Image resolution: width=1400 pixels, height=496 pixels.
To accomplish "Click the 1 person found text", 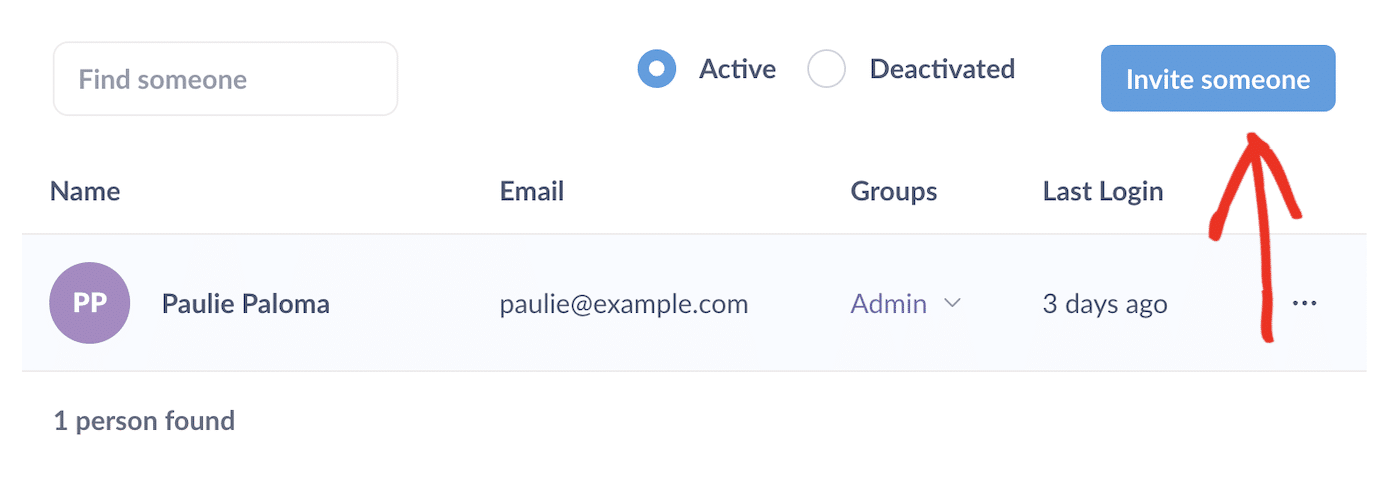I will pyautogui.click(x=144, y=421).
